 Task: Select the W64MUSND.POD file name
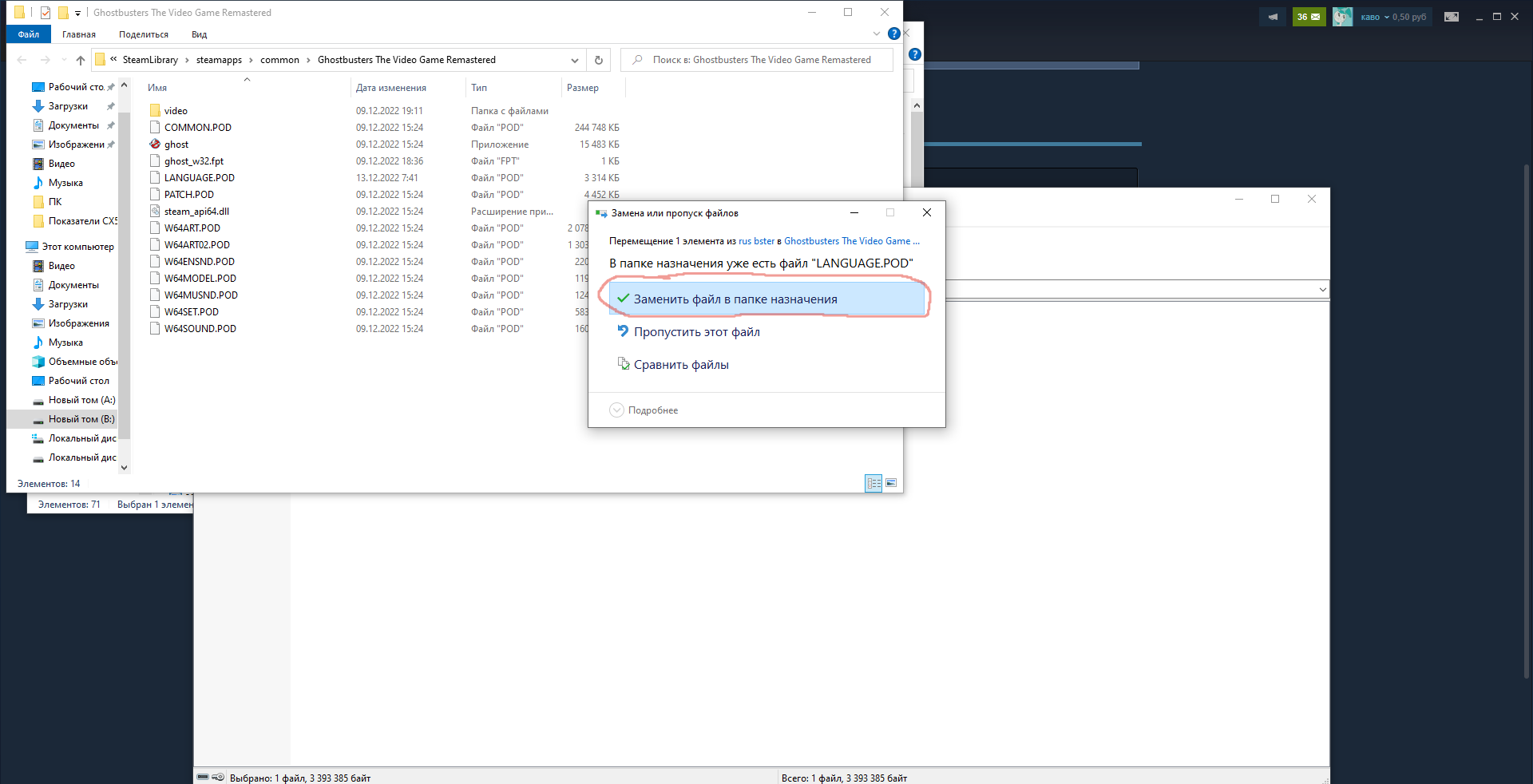tap(201, 295)
